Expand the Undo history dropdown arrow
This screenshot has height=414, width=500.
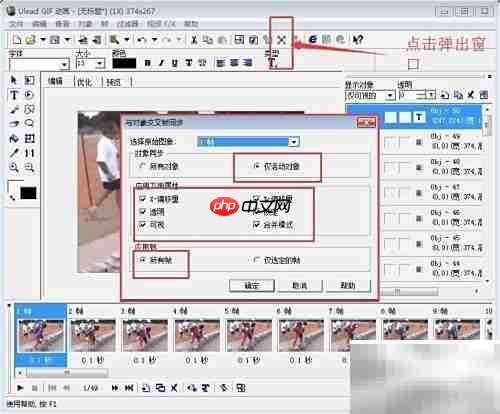pos(155,40)
